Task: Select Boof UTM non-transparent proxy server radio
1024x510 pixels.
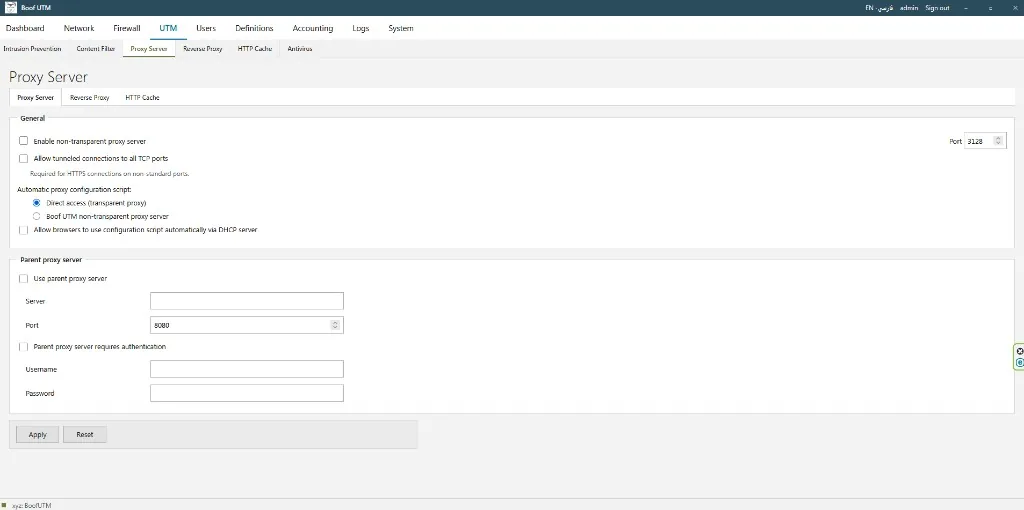Action: [37, 216]
